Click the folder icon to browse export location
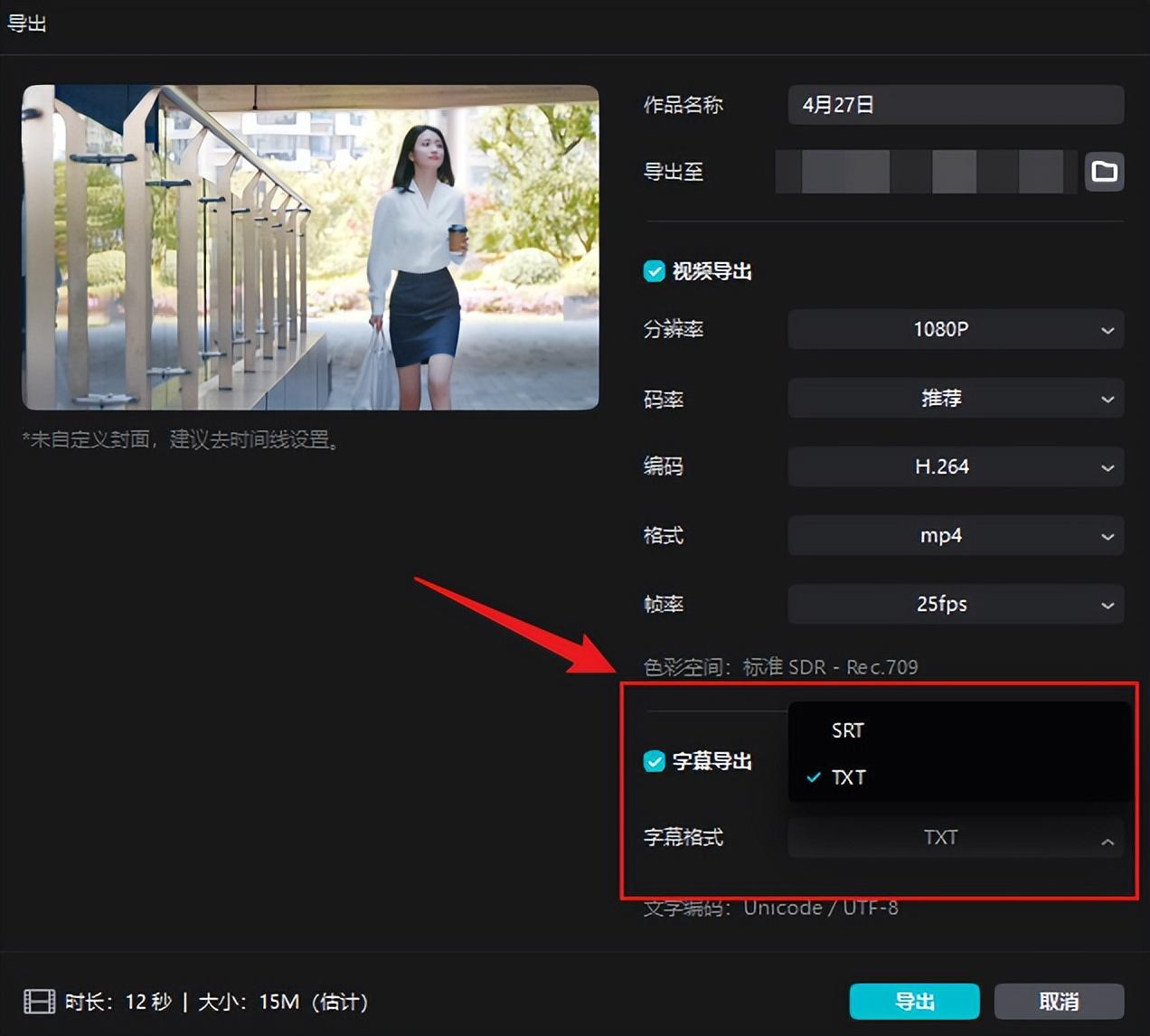Viewport: 1150px width, 1036px height. 1104,172
